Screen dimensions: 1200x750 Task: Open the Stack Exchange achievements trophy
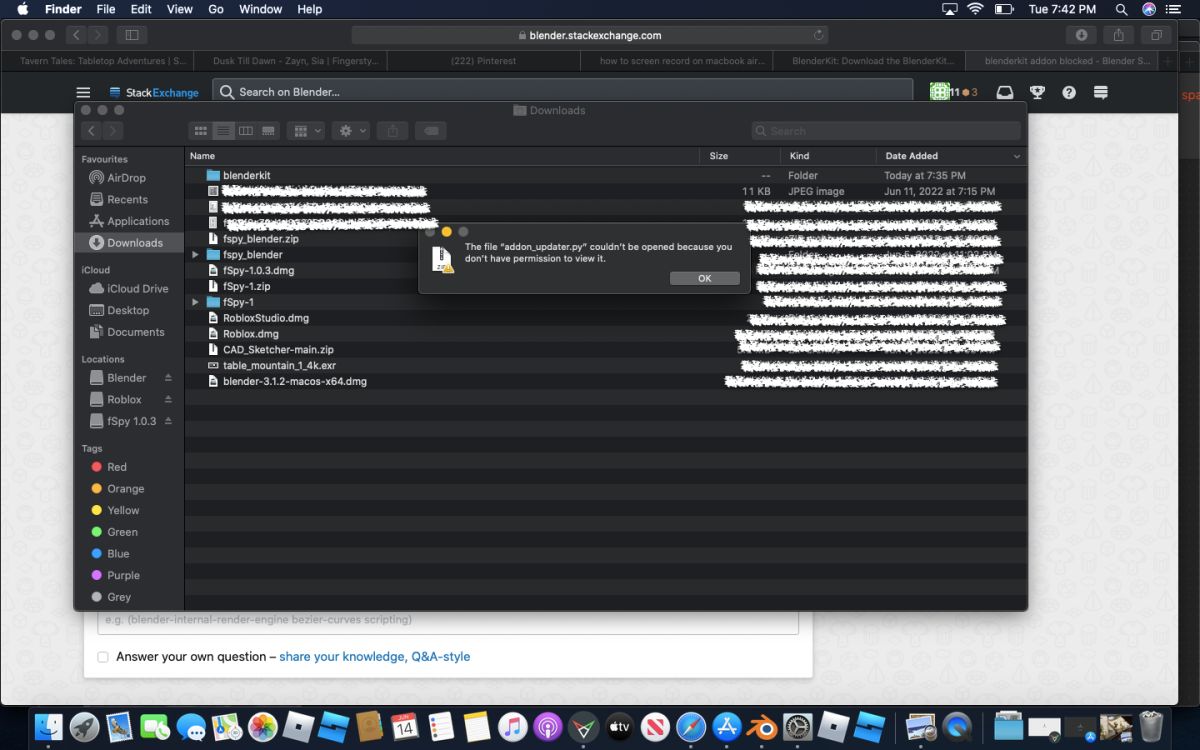tap(1038, 92)
